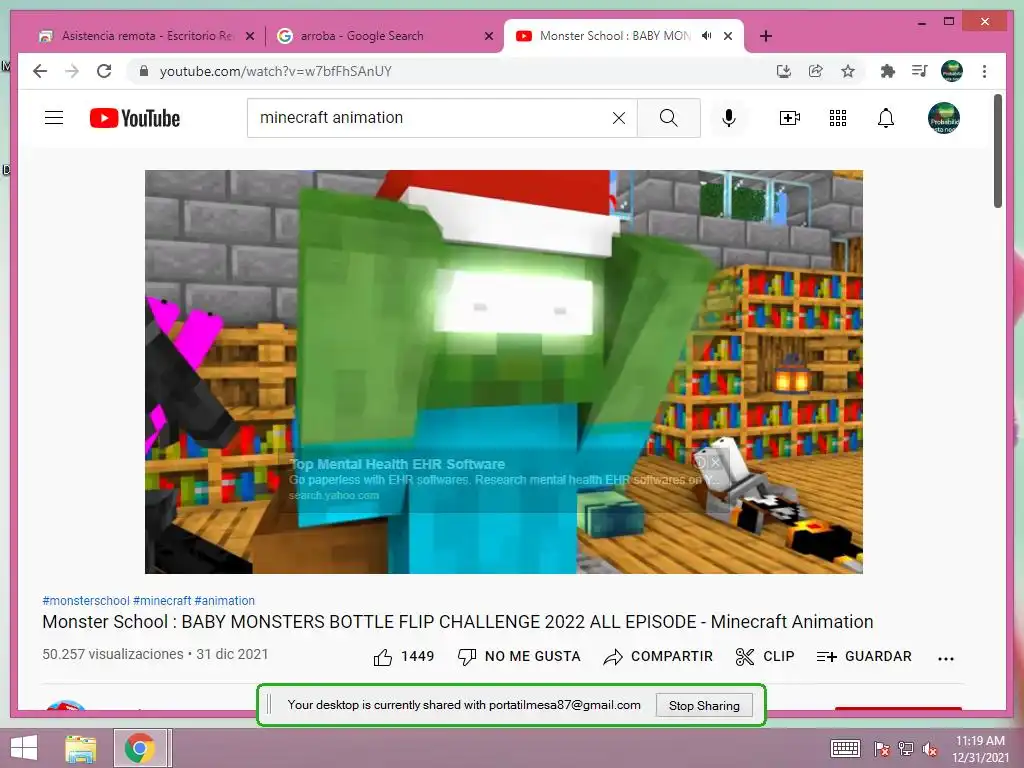Start voice search with the microphone
This screenshot has width=1024, height=768.
pyautogui.click(x=729, y=118)
